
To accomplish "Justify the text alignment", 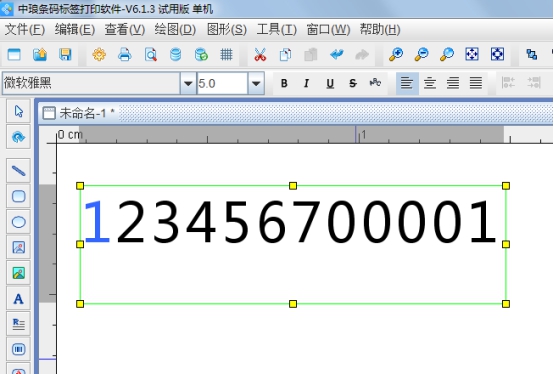I will tap(476, 83).
